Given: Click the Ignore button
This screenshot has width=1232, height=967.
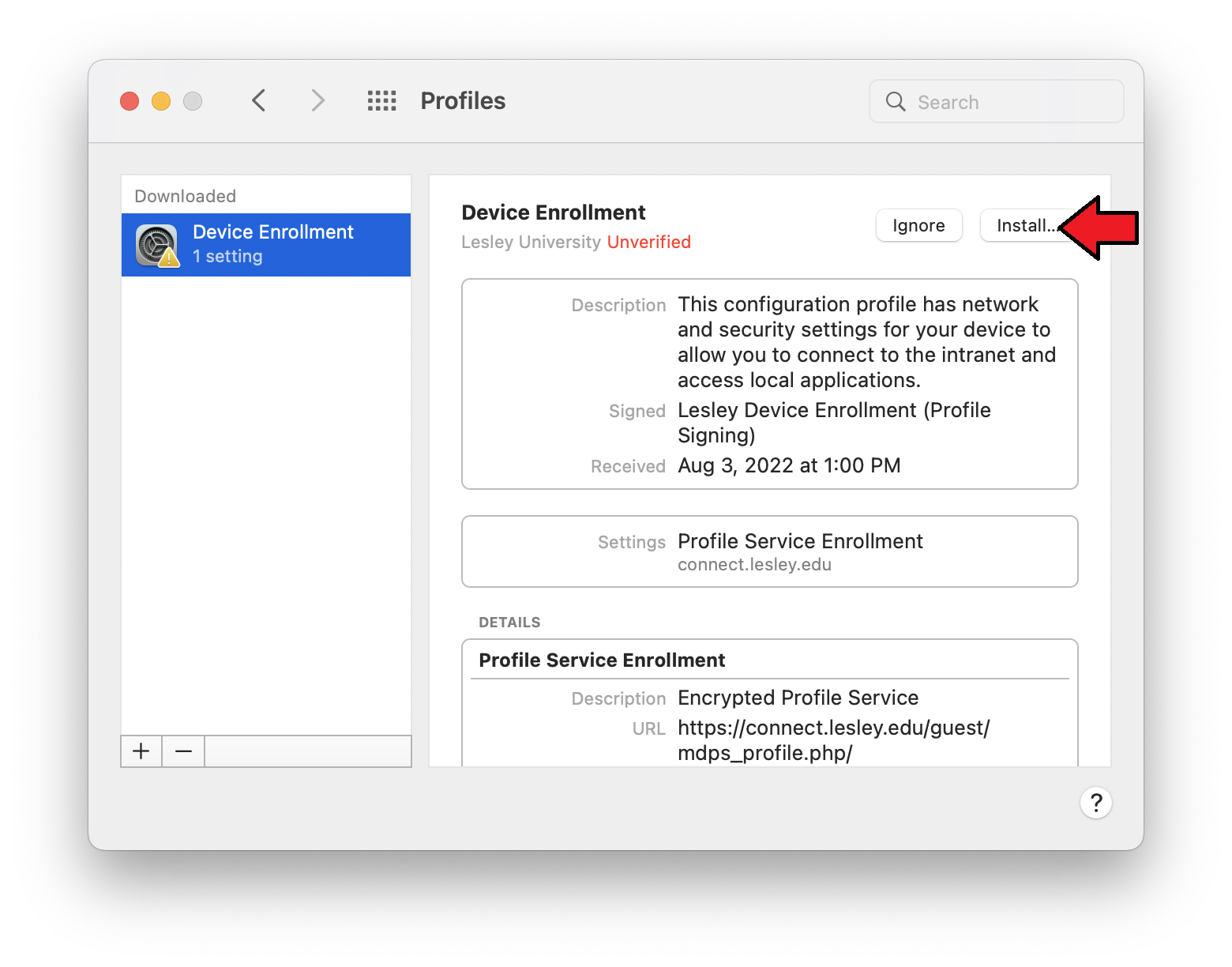Looking at the screenshot, I should pos(918,225).
